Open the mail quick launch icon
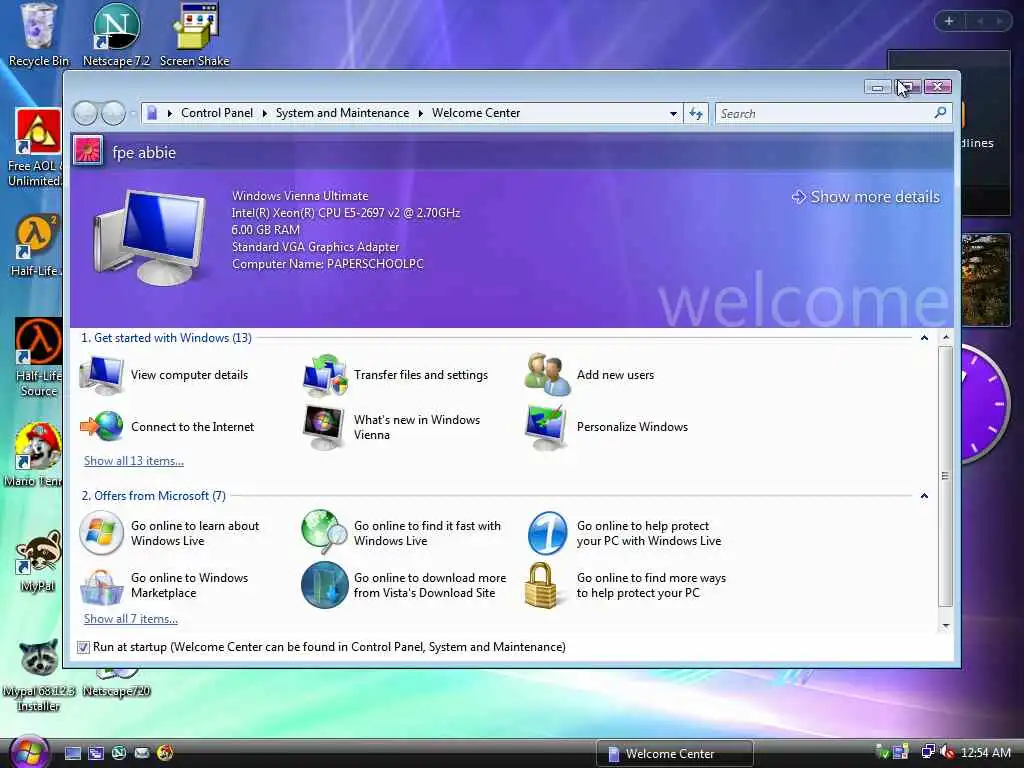1024x768 pixels. [x=142, y=753]
